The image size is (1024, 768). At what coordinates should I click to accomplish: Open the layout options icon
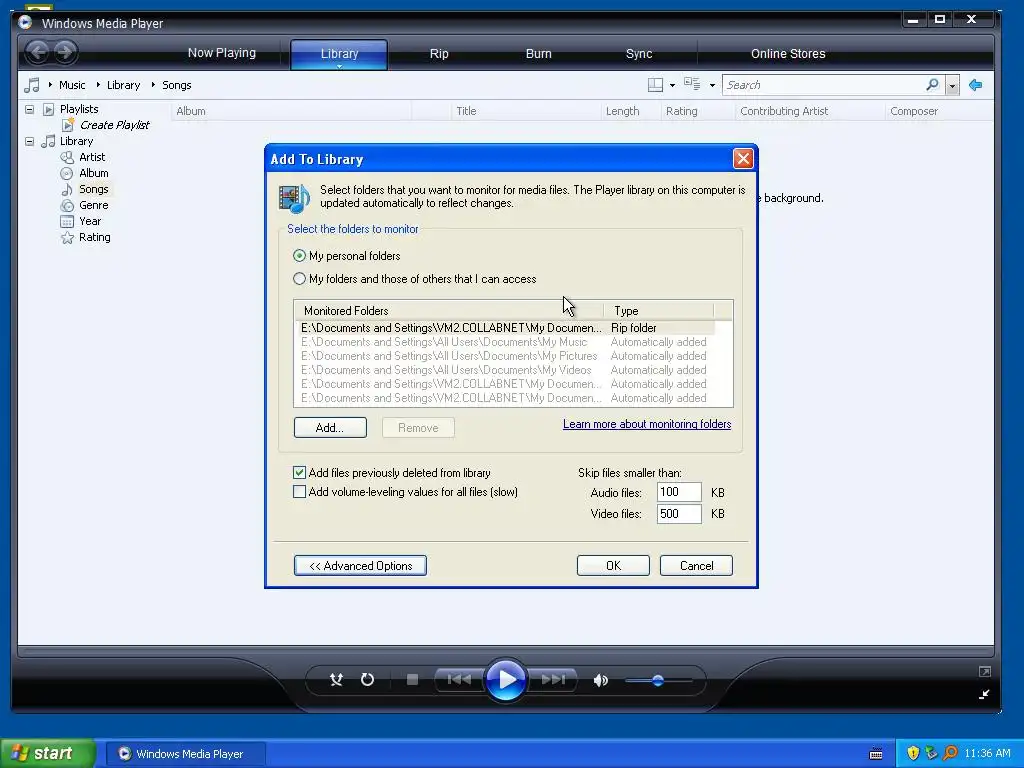click(655, 85)
